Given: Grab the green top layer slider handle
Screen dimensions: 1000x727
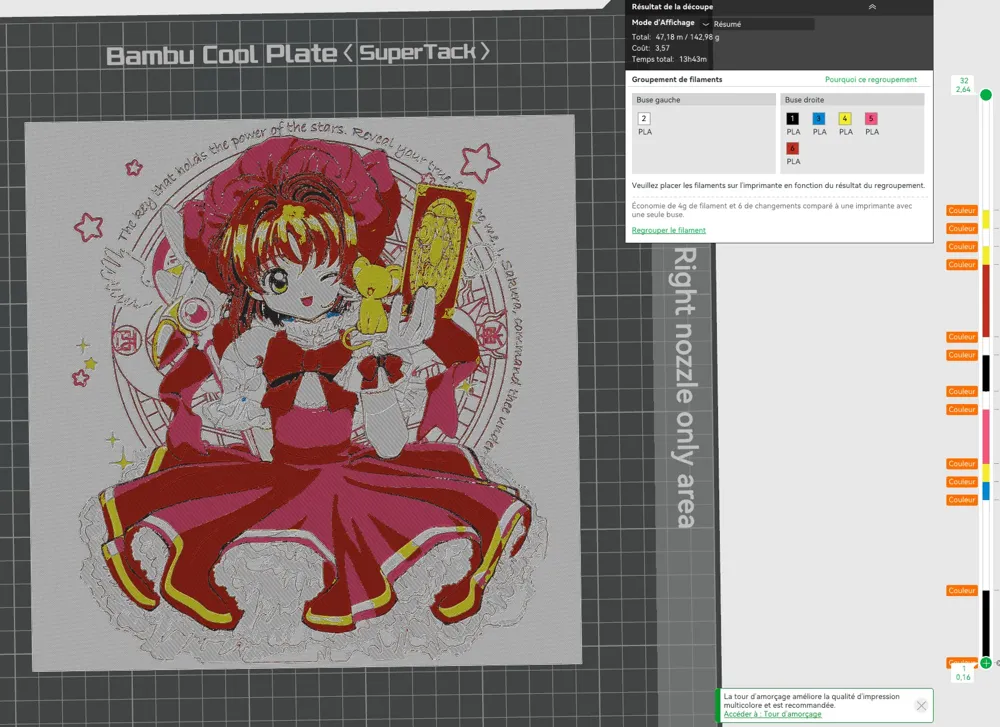Looking at the screenshot, I should click(x=986, y=95).
